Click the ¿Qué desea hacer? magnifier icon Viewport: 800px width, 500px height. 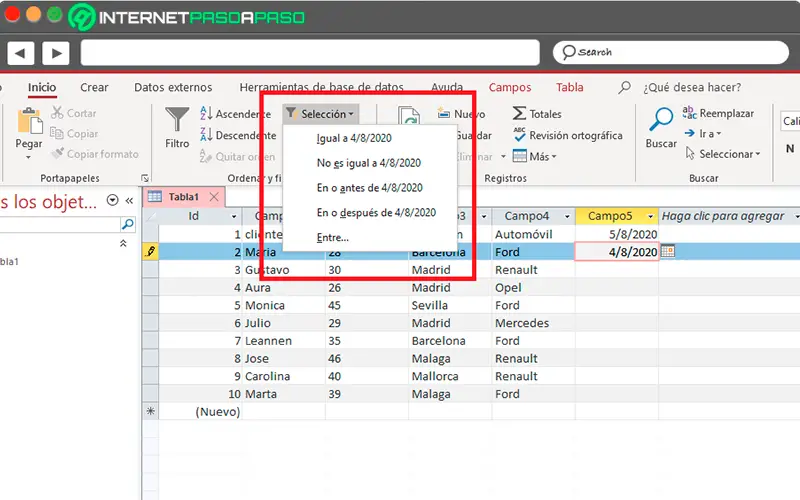(624, 87)
